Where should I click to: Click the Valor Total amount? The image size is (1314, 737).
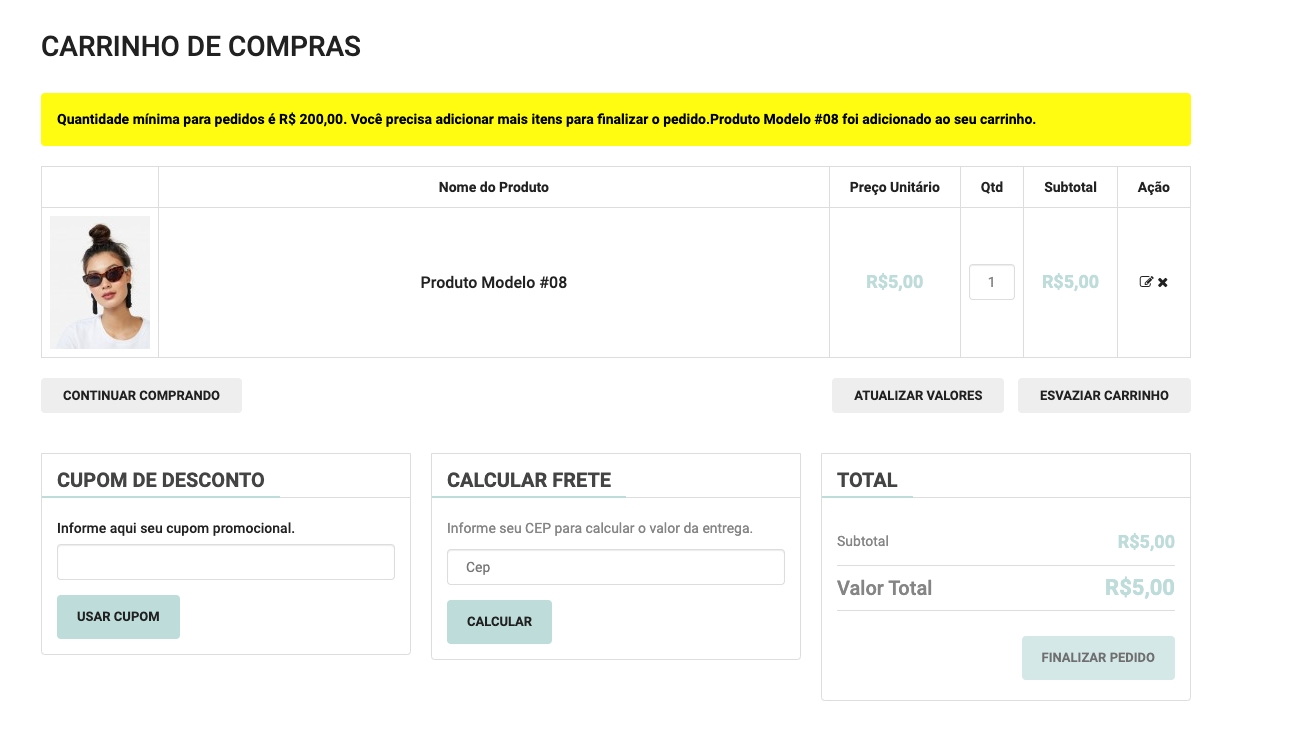(x=1139, y=587)
